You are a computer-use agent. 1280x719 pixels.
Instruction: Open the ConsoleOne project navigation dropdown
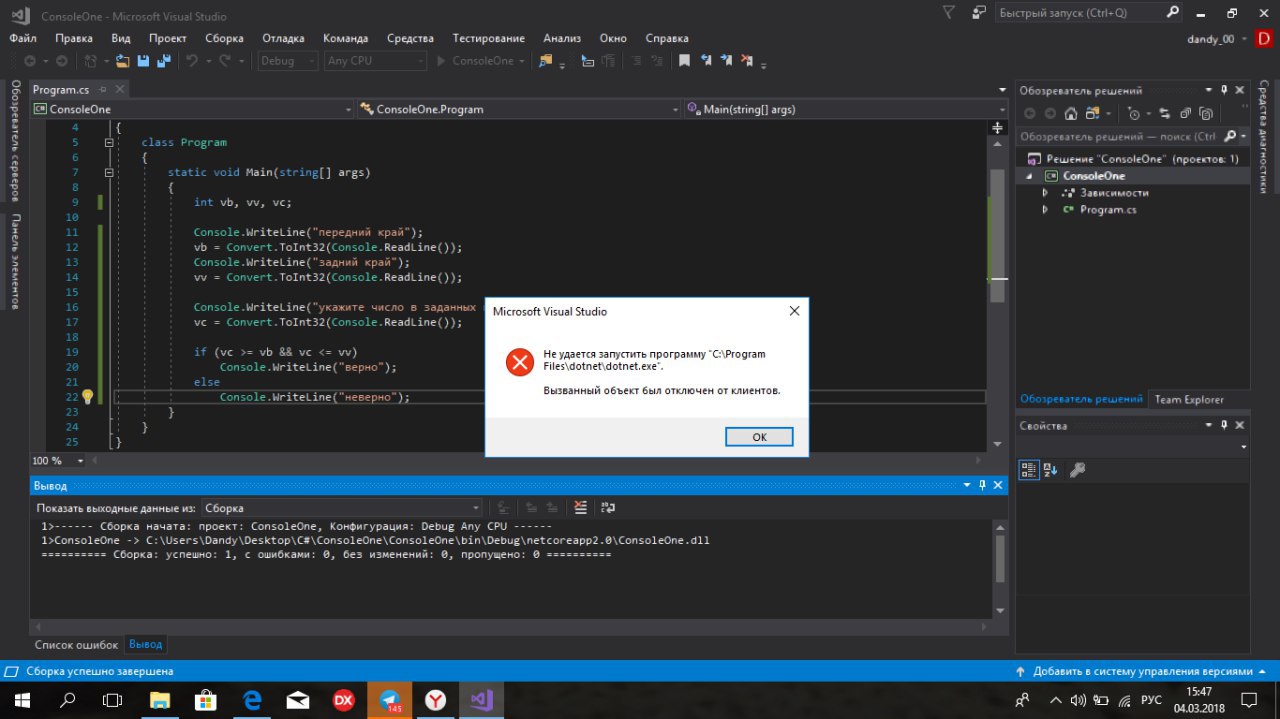click(x=192, y=109)
